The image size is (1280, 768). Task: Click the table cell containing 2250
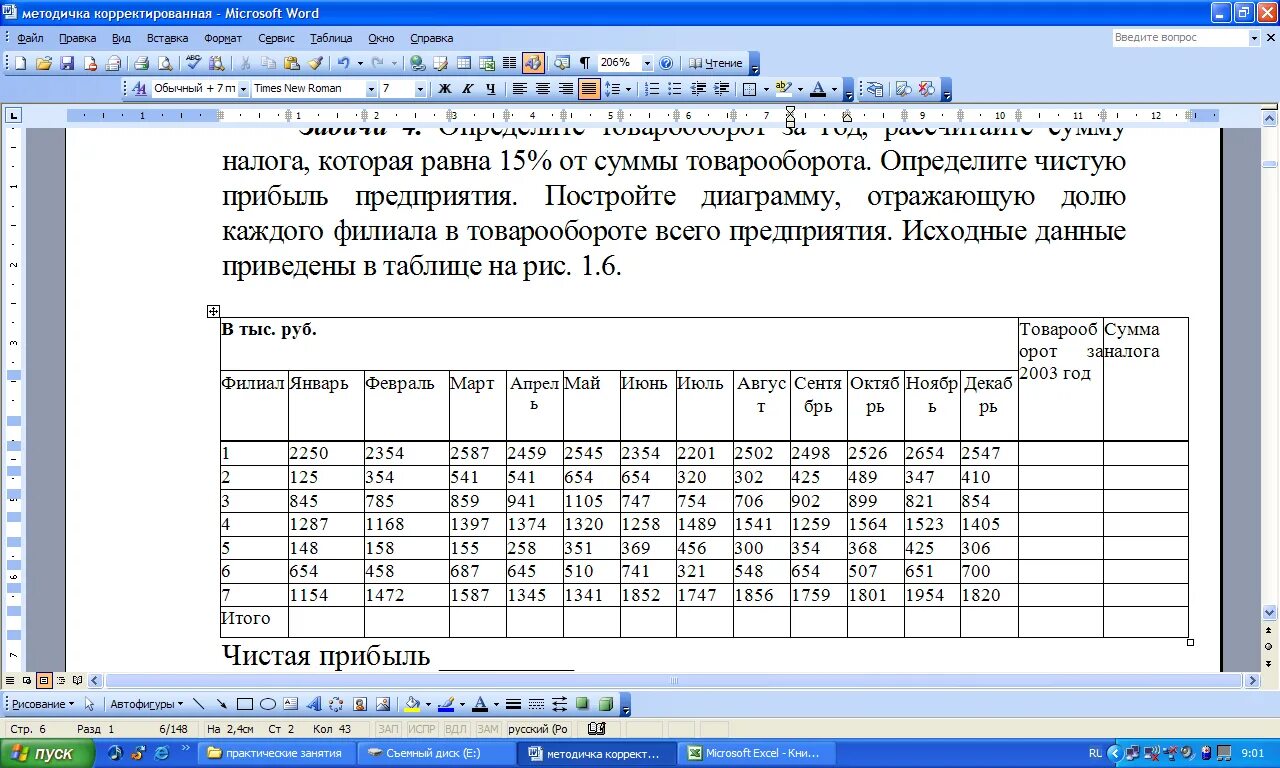[326, 453]
